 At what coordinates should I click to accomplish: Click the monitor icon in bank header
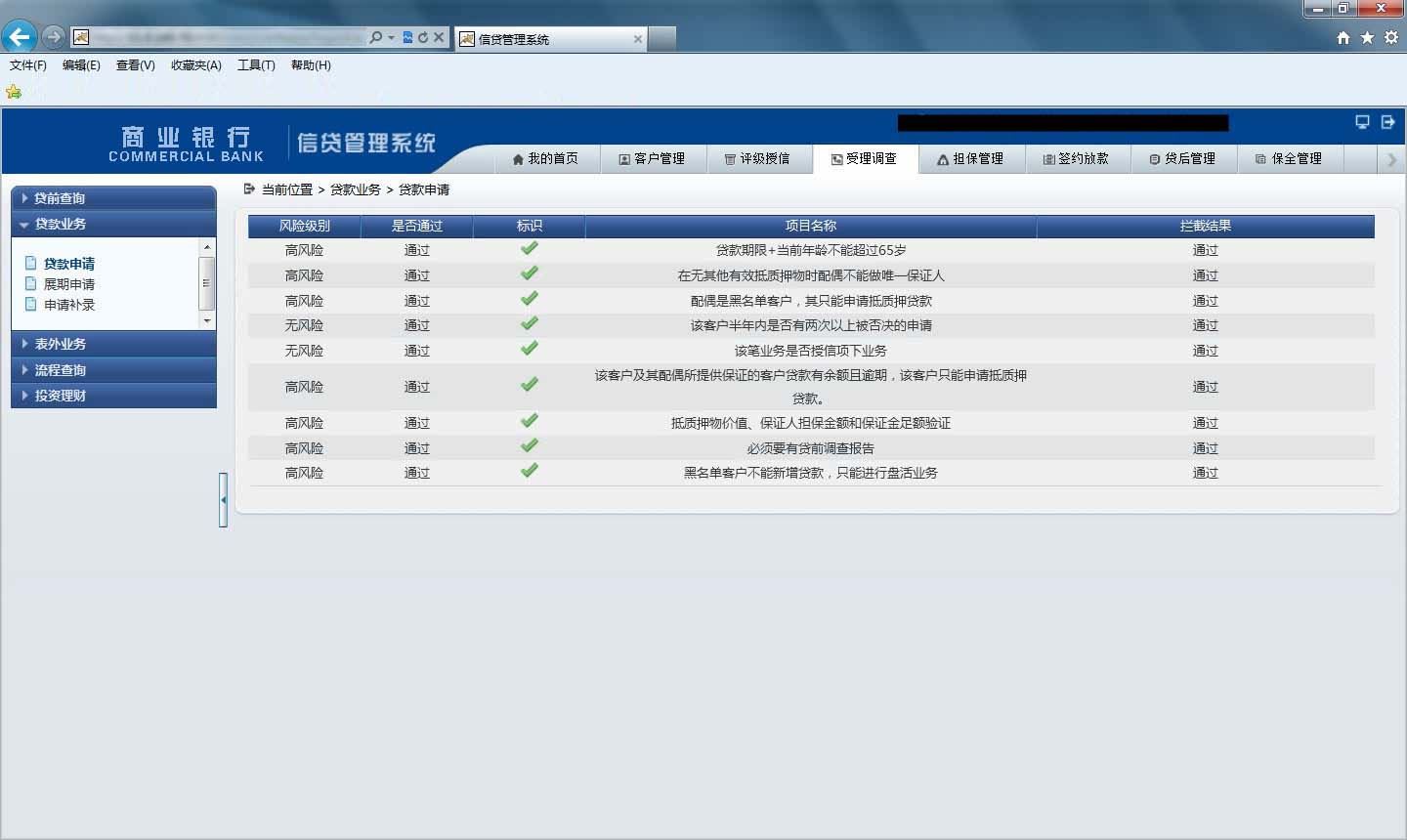pos(1362,122)
